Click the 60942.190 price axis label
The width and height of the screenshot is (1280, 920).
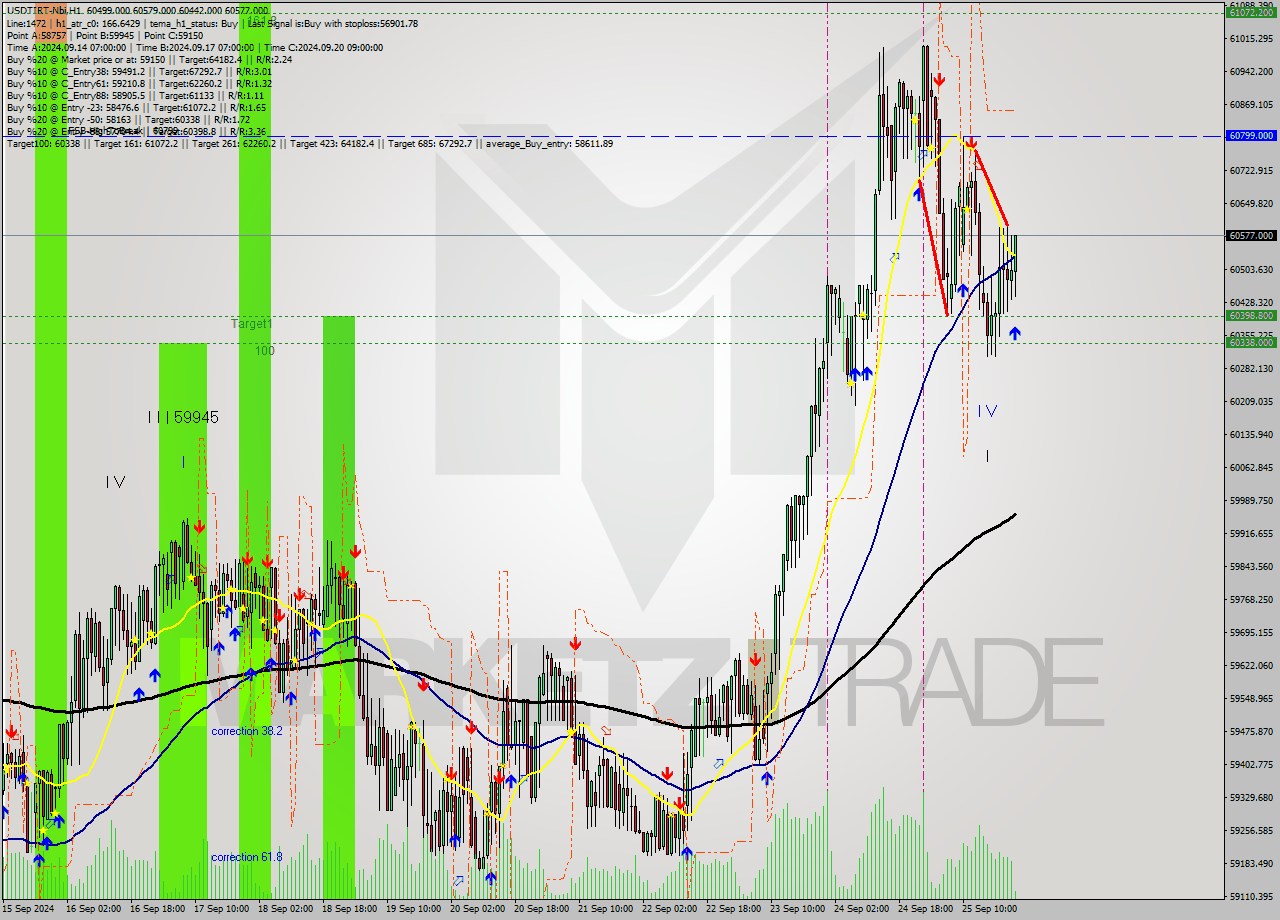(x=1252, y=72)
